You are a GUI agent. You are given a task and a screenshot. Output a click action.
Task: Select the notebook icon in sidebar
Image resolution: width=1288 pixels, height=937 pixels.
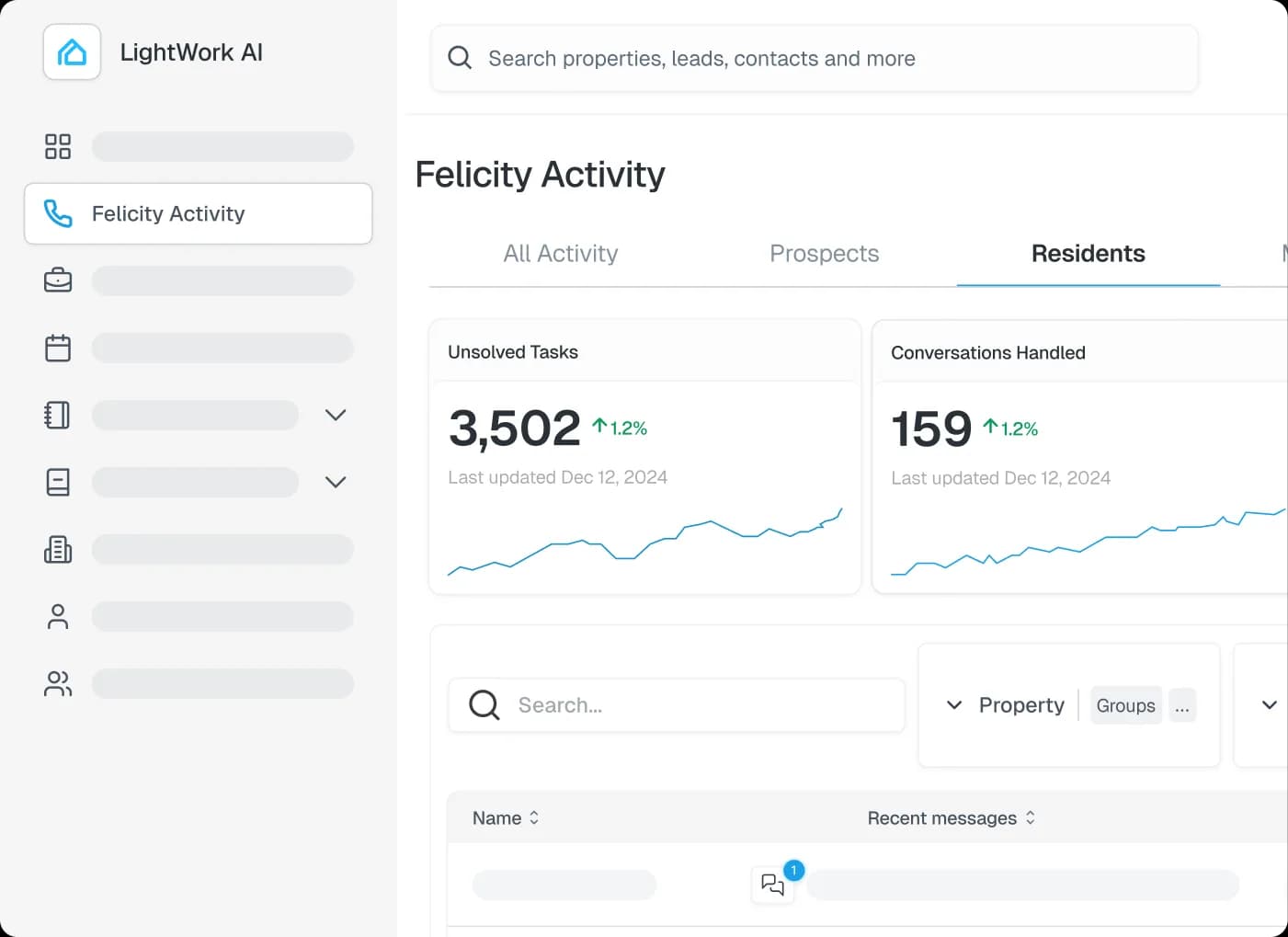tap(58, 415)
